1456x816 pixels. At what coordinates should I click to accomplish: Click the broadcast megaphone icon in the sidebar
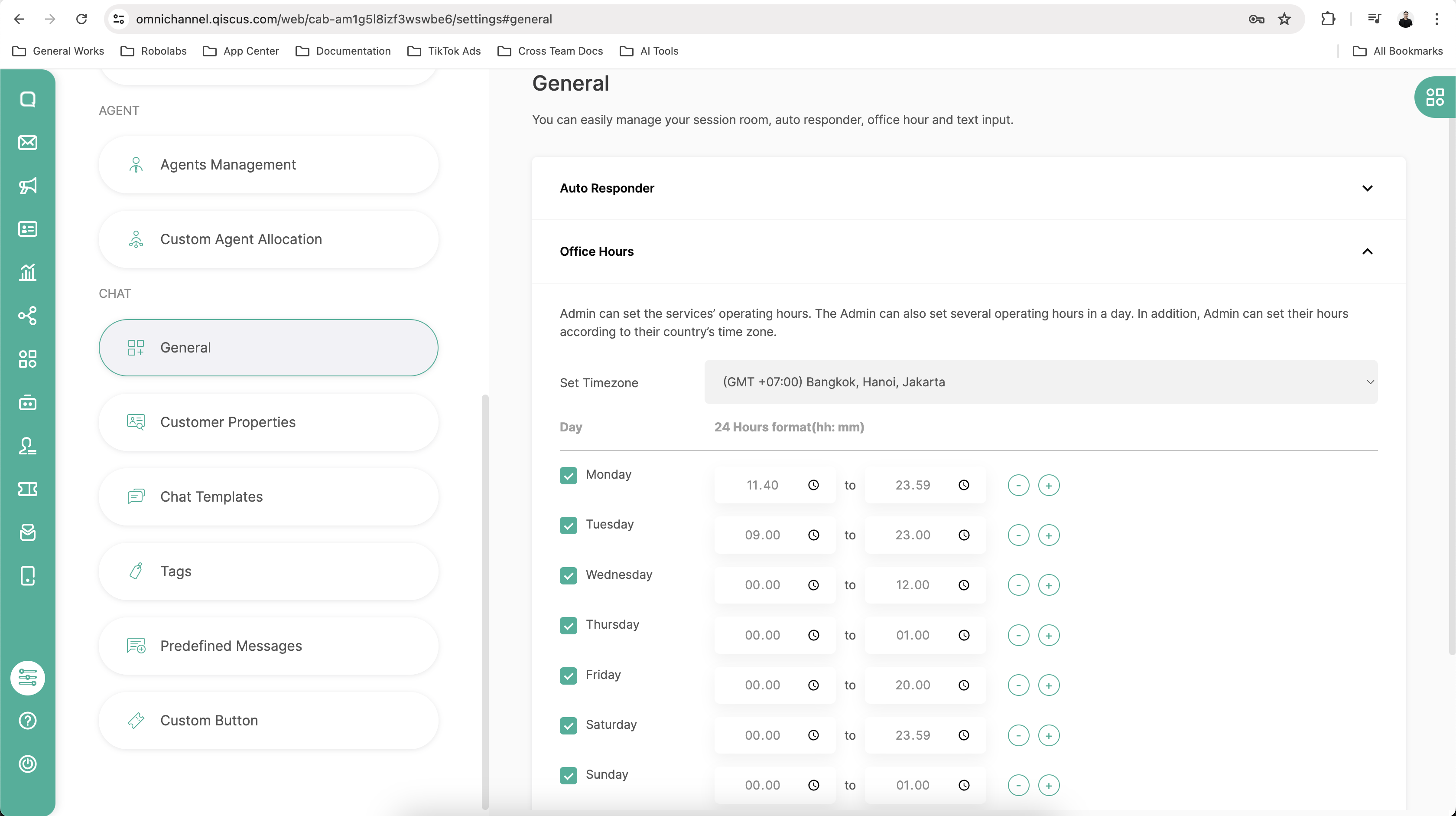click(x=28, y=186)
